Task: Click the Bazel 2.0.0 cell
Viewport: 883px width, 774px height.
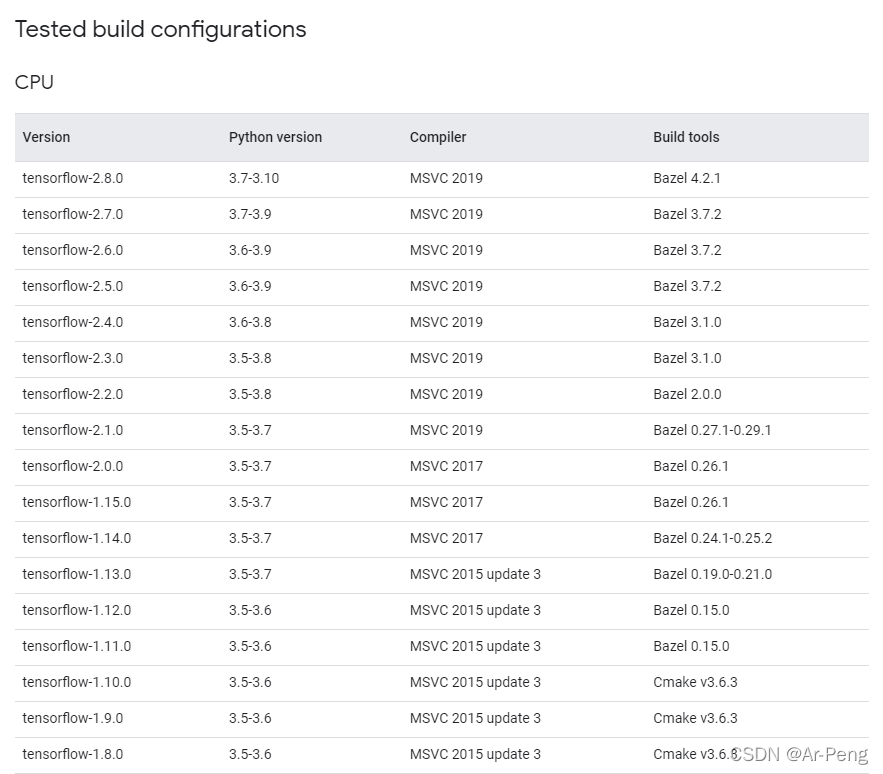Action: pyautogui.click(x=687, y=394)
